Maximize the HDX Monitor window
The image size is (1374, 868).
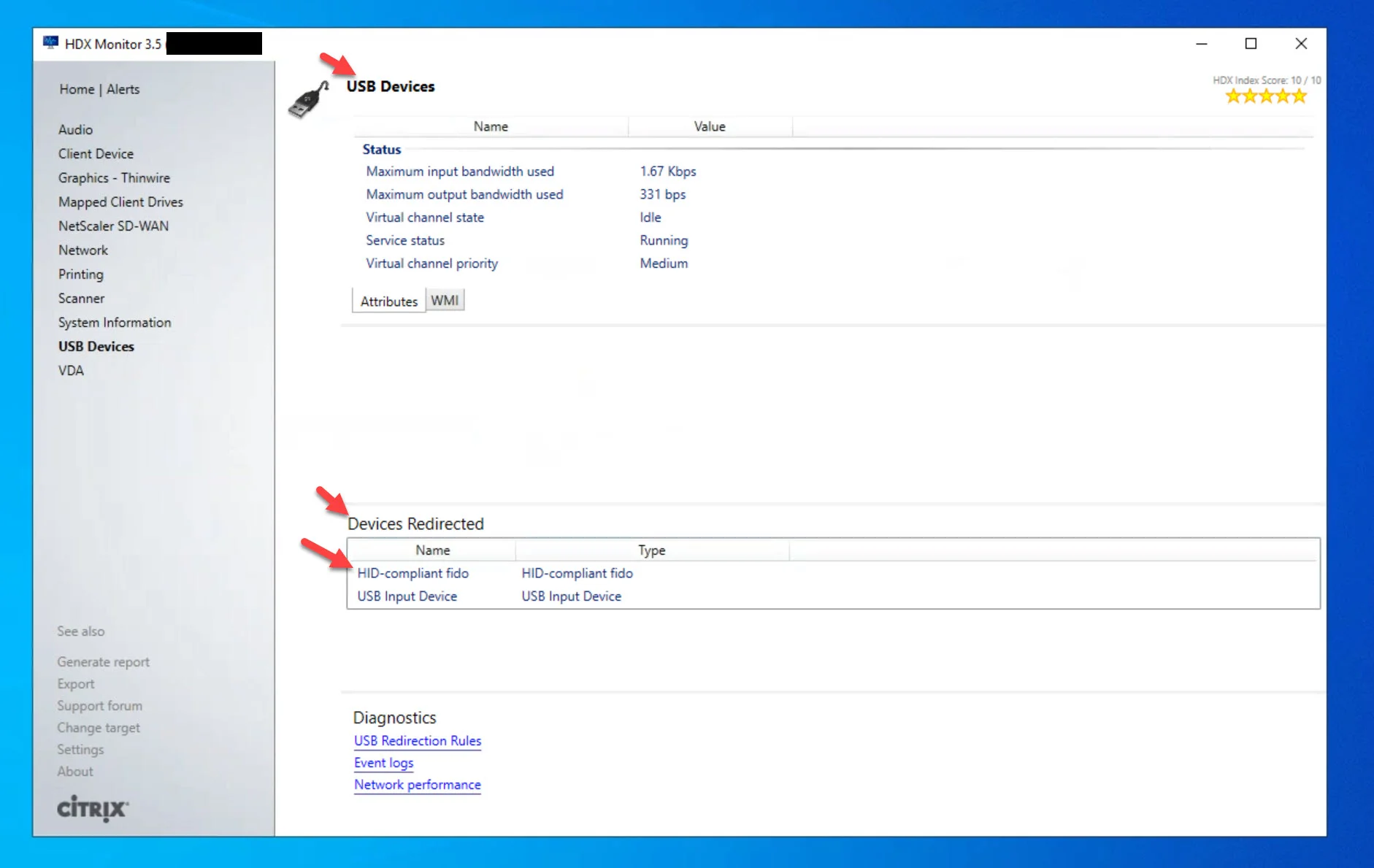click(1251, 44)
